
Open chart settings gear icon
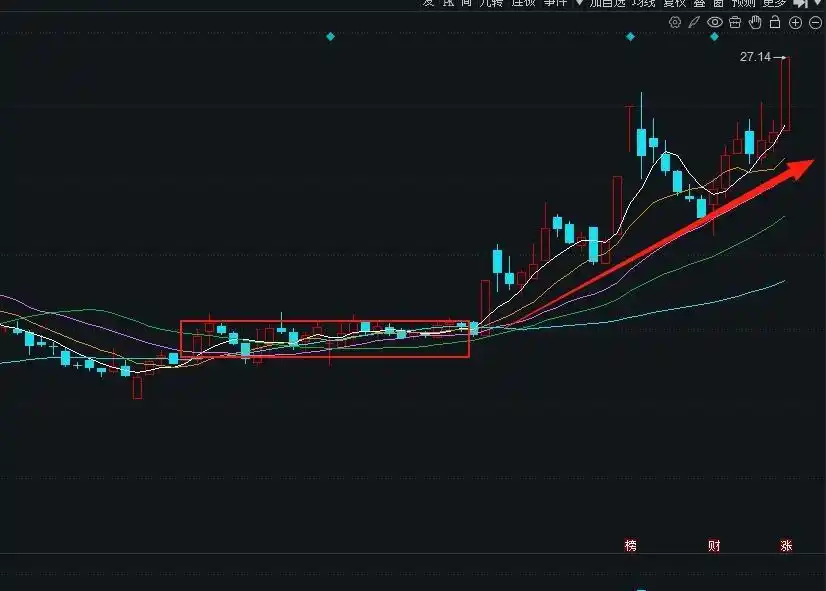(675, 22)
